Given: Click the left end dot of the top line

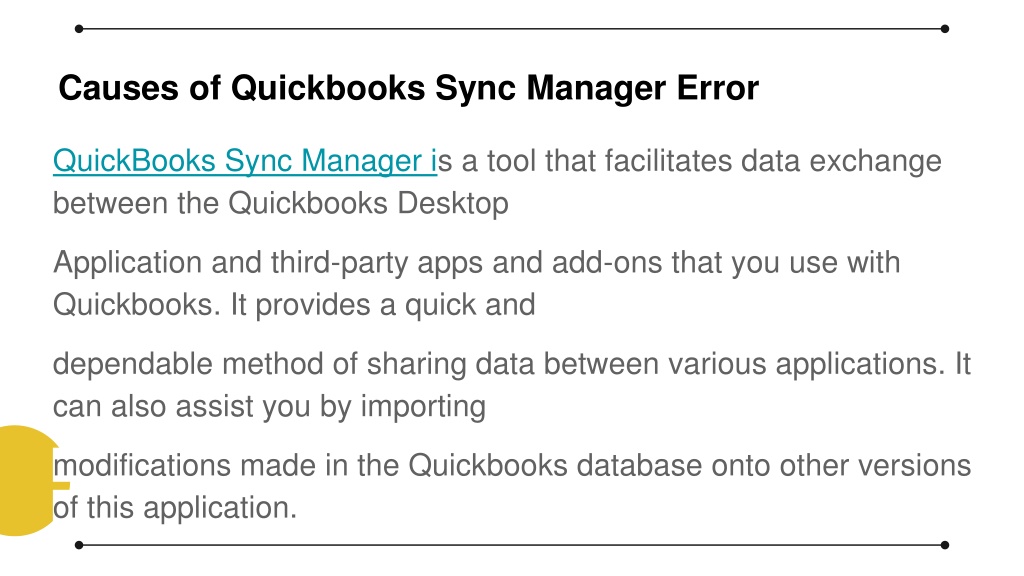Looking at the screenshot, I should pyautogui.click(x=79, y=29).
